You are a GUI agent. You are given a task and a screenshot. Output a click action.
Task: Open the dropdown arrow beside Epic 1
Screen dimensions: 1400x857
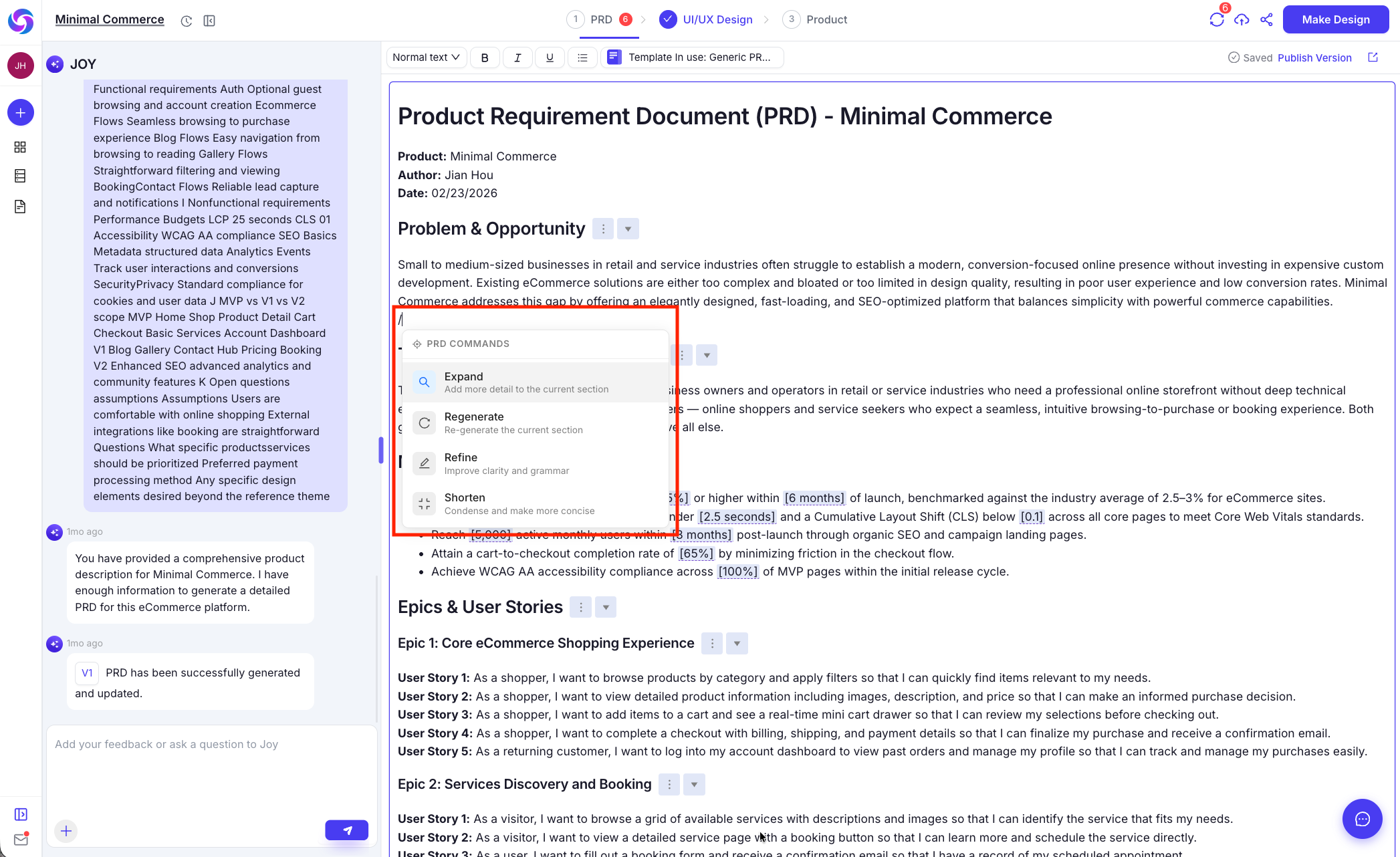tap(736, 642)
